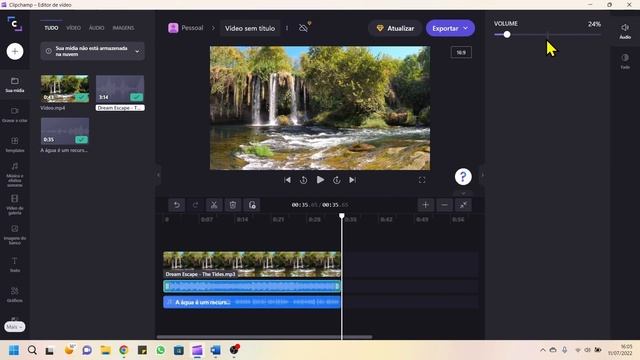Select the A água é um recurso audio thumbnail
The image size is (640, 360).
pos(64,131)
